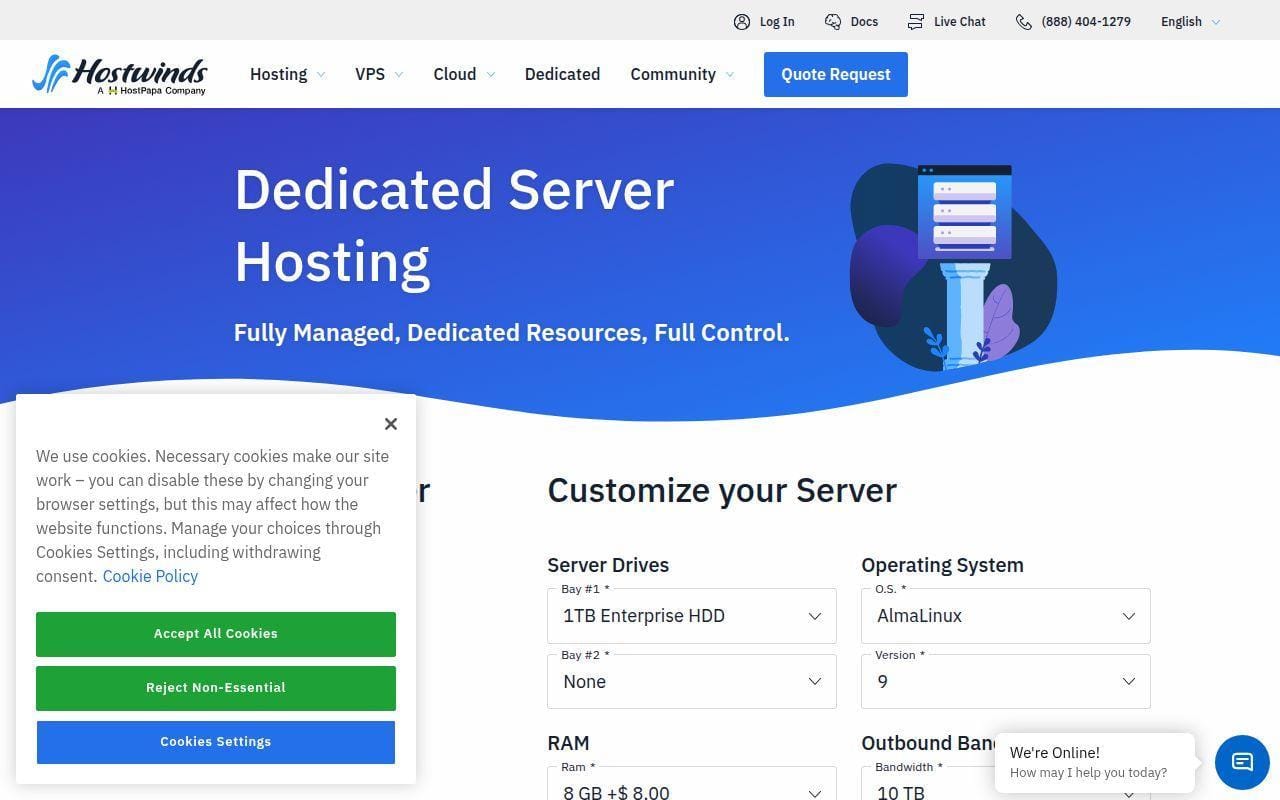
Task: Click the Customize your Server heading
Action: tap(722, 490)
